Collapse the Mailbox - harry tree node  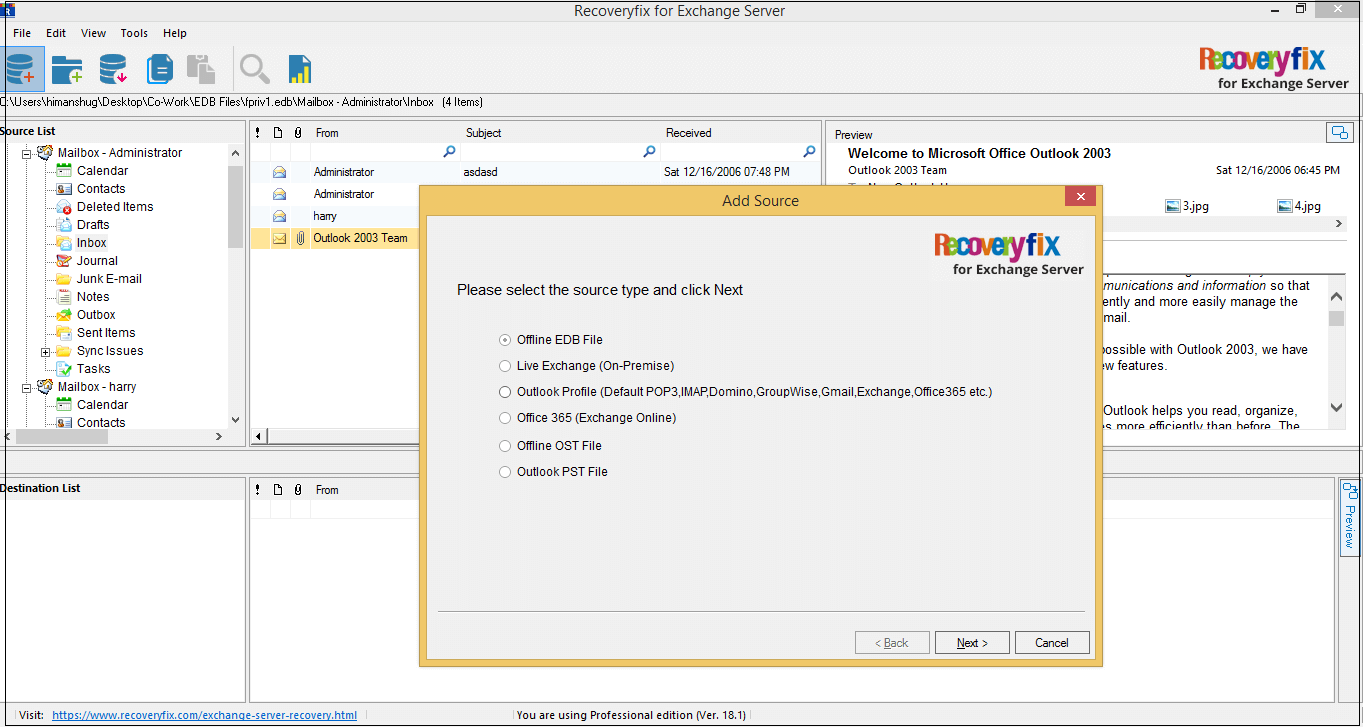point(27,387)
